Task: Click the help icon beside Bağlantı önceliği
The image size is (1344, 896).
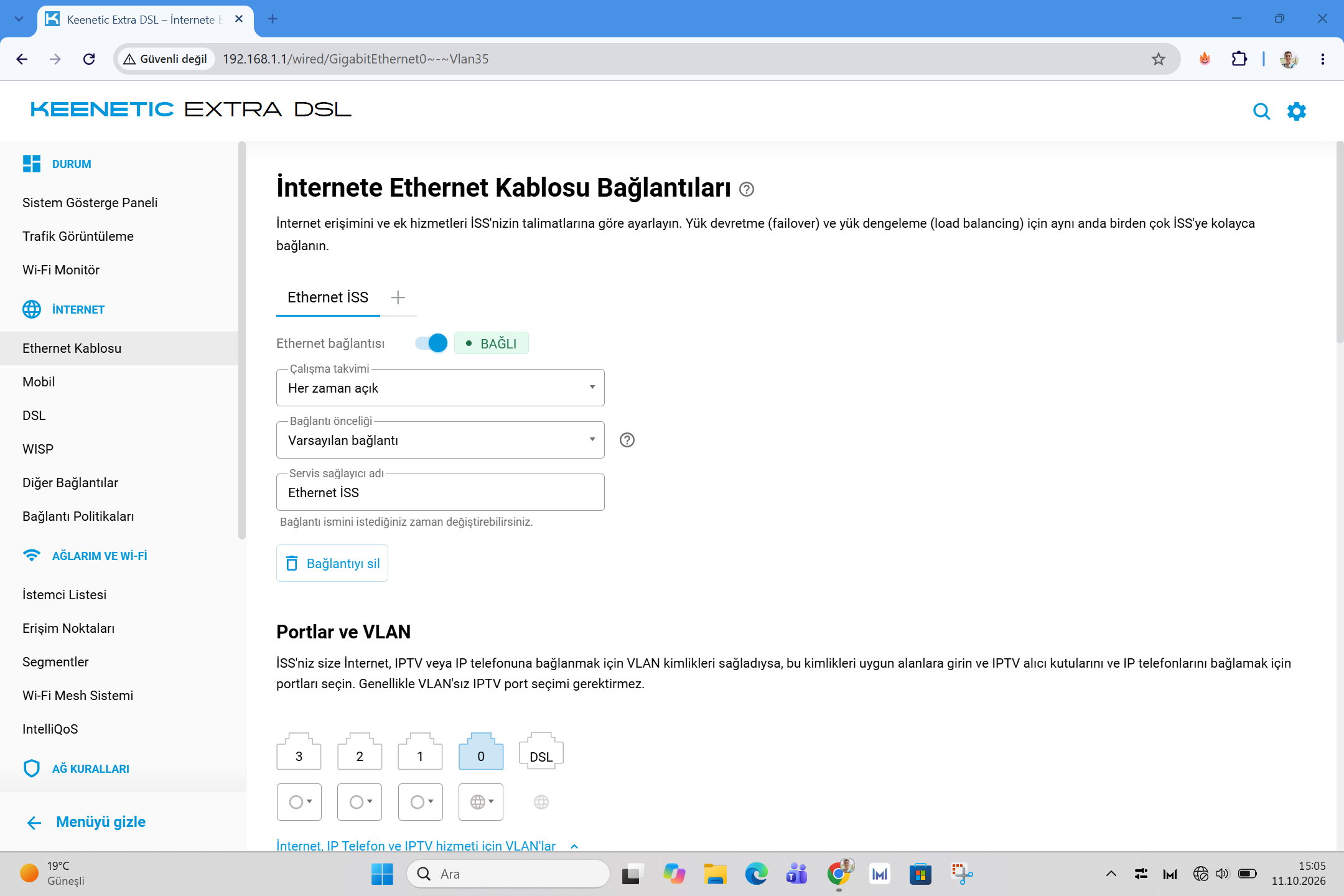Action: coord(627,440)
